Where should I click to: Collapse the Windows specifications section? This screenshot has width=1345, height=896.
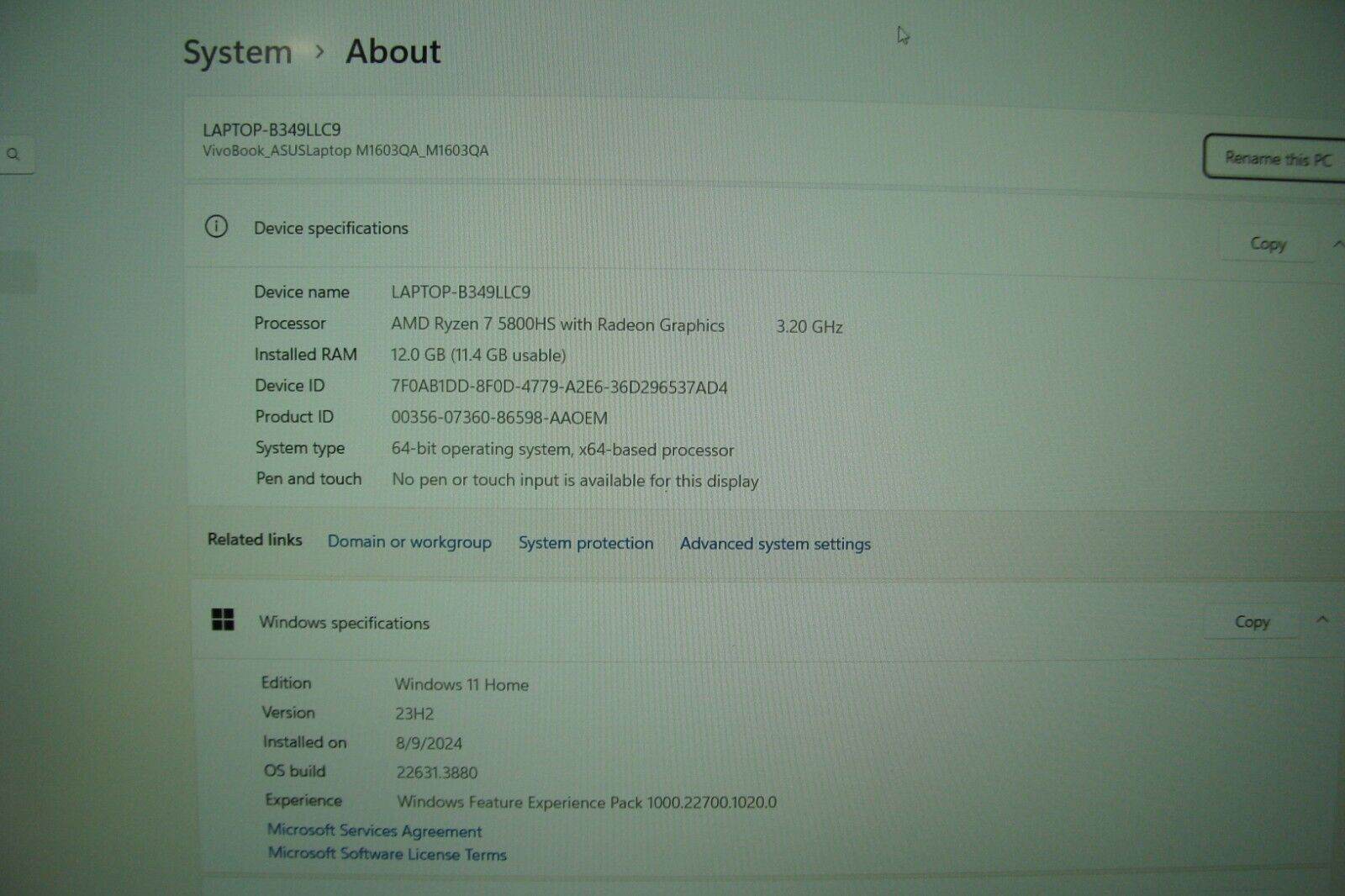tap(1322, 620)
